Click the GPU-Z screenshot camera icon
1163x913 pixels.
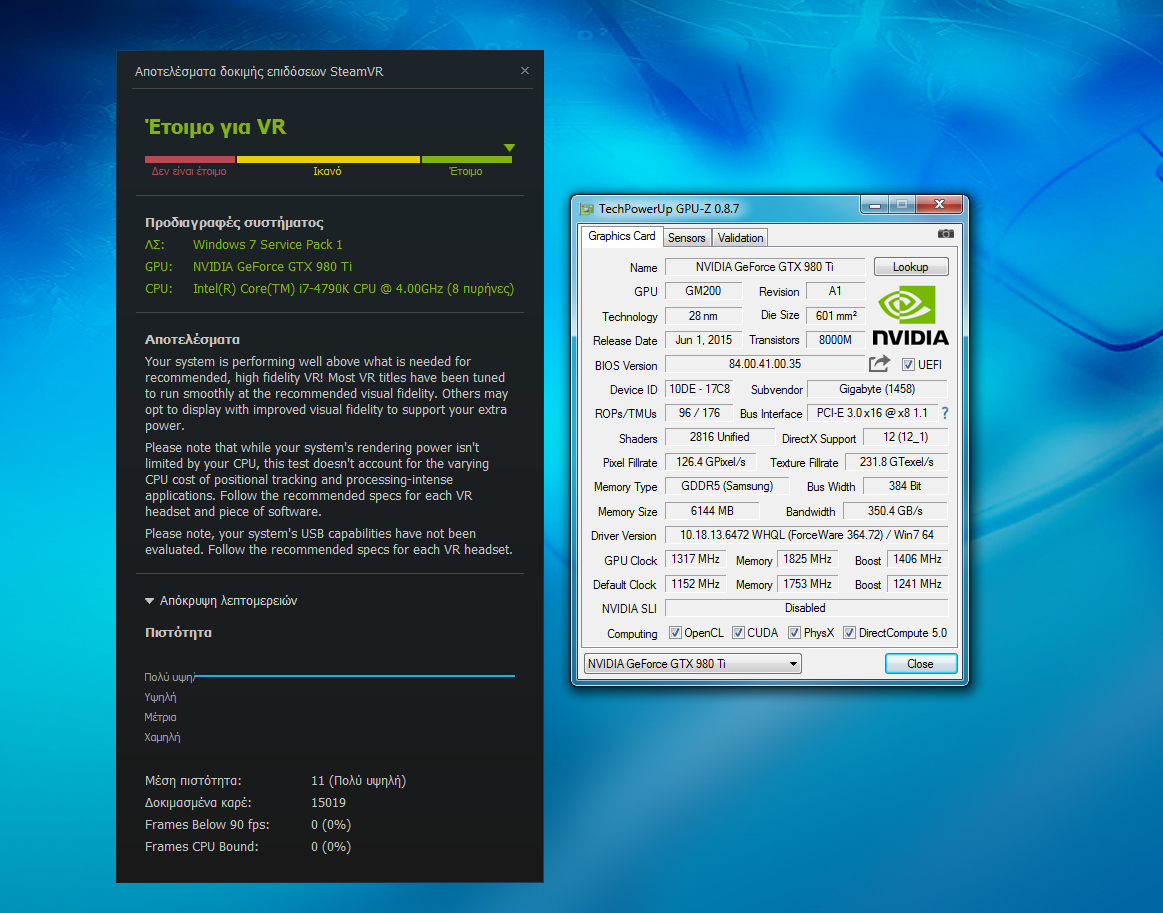(946, 234)
